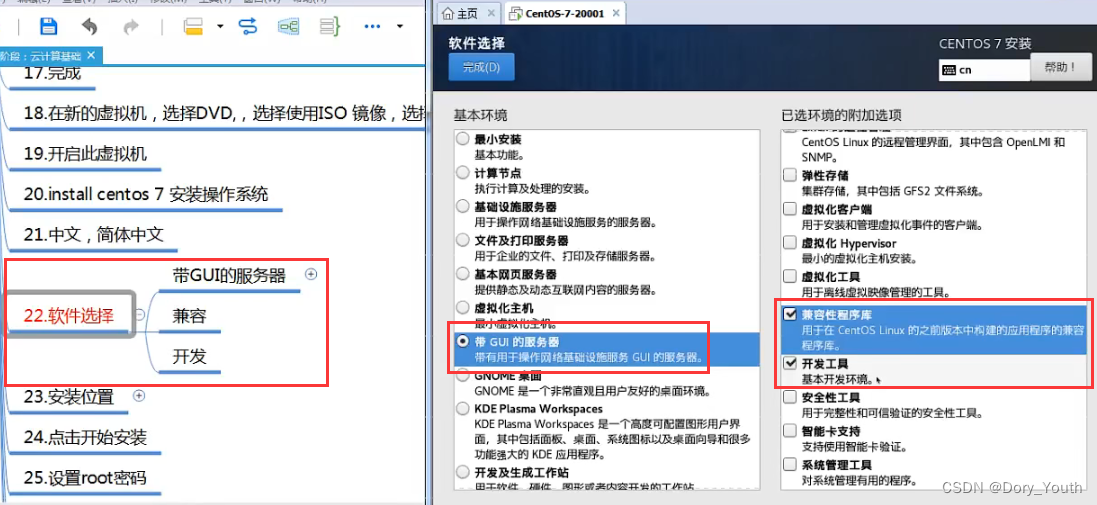Tick the 虚拟化 Hypervisor checkbox

pos(790,242)
